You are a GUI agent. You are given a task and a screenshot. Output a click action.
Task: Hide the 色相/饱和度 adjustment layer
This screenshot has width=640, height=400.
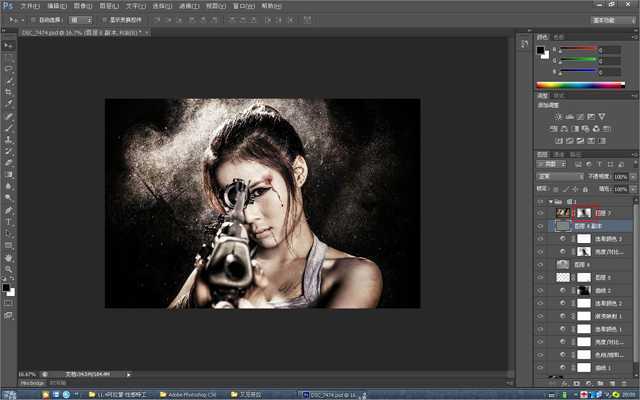point(540,355)
